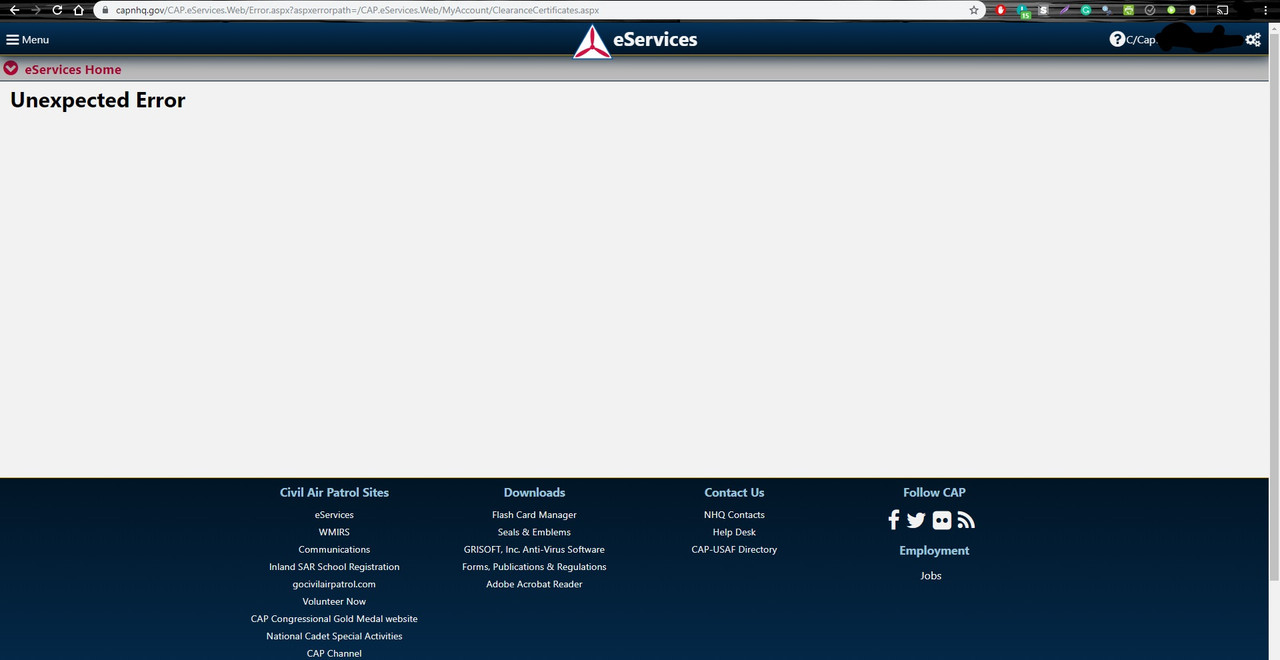
Task: Click the Contact Us footer heading
Action: coord(734,492)
